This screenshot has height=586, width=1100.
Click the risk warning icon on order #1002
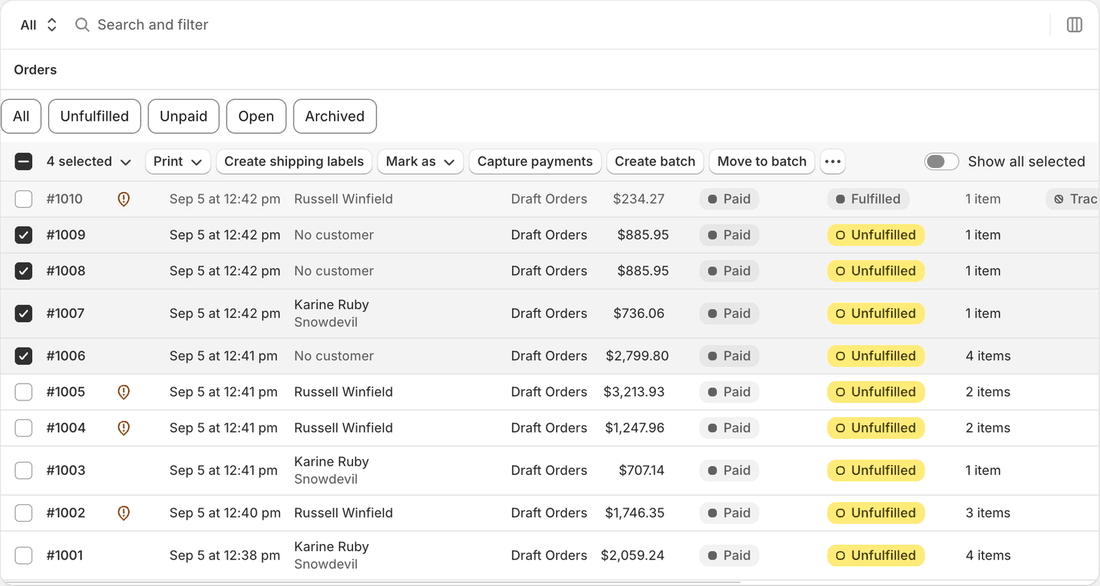click(123, 513)
